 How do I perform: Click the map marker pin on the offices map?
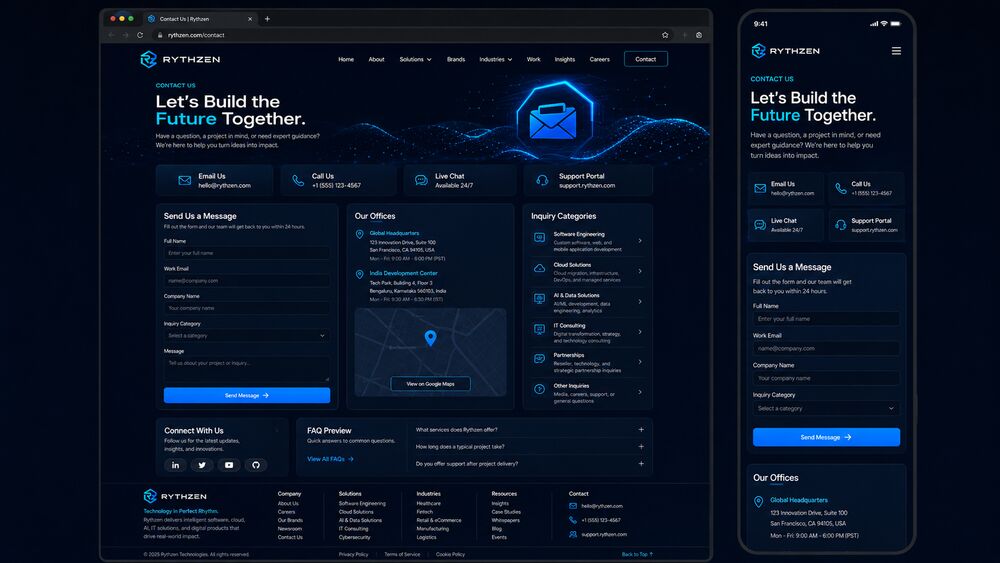tap(430, 338)
